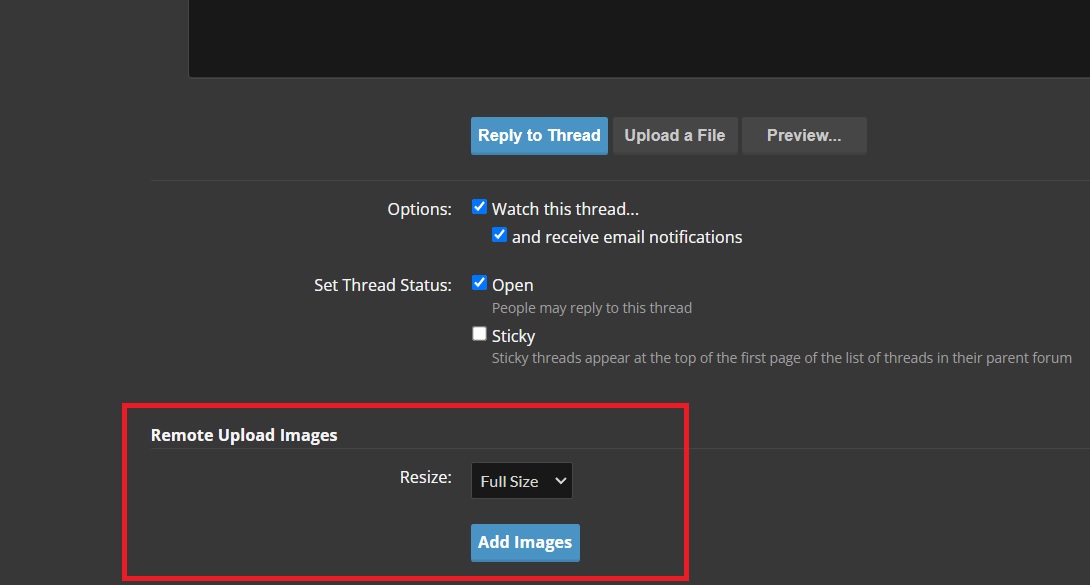The width and height of the screenshot is (1090, 585).
Task: Click the Reply to Thread button
Action: click(x=539, y=136)
